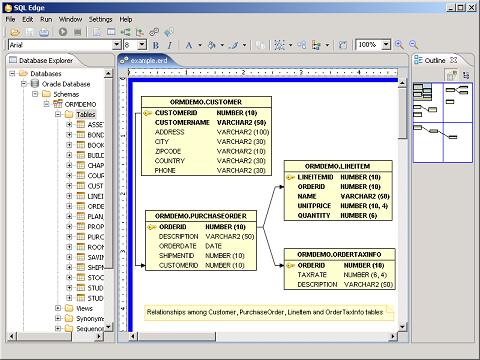
Task: Open the Arial font name dropdown
Action: pos(116,45)
